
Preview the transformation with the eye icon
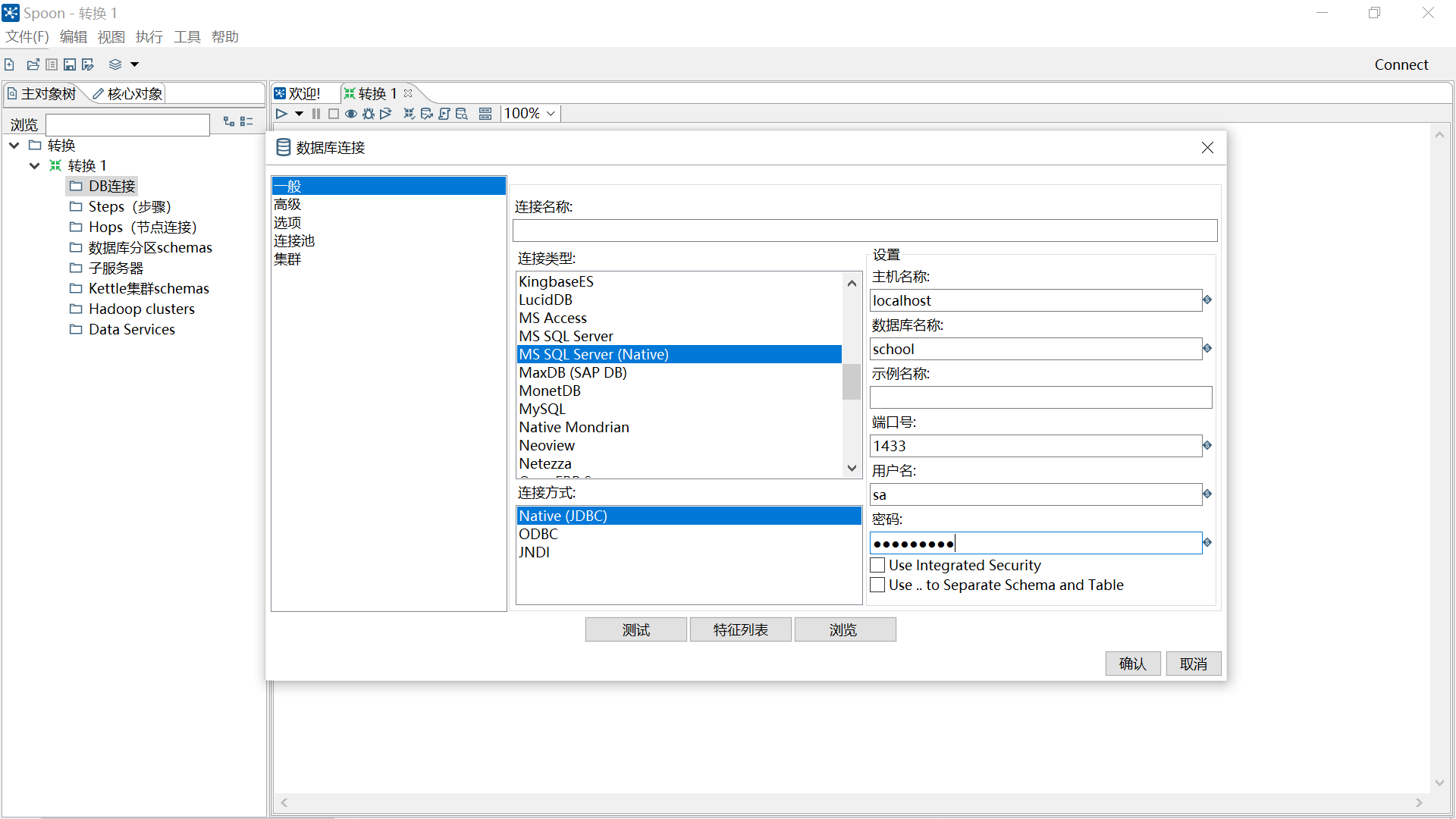coord(350,113)
